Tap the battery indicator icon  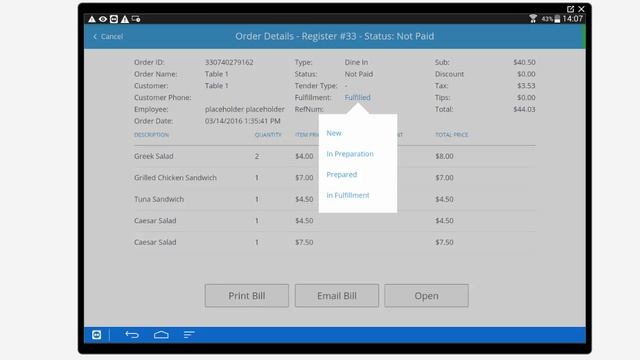pos(557,19)
